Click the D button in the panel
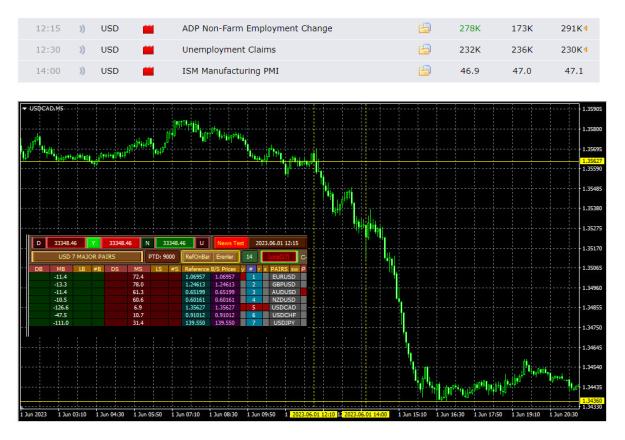This screenshot has width=625, height=440. 39,243
